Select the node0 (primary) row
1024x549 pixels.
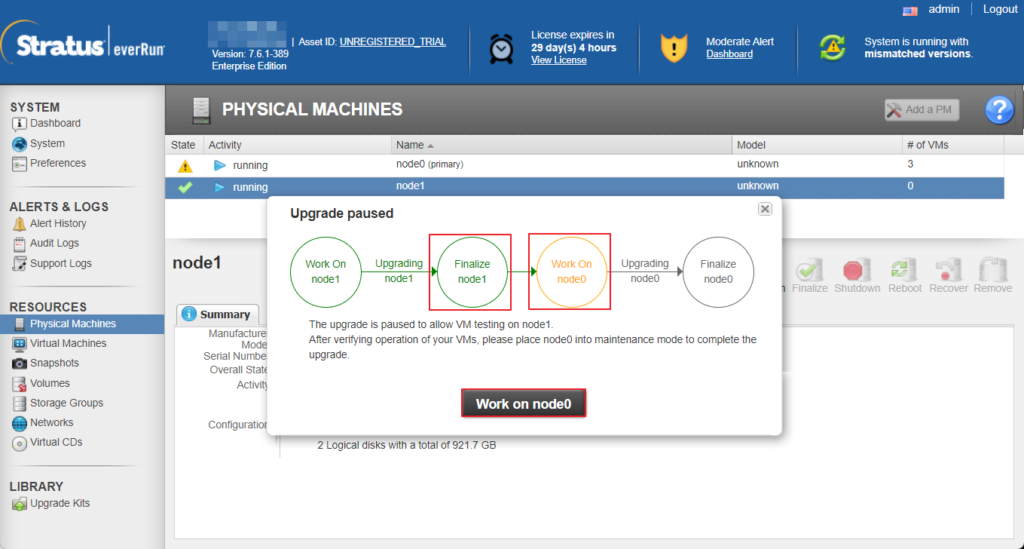(x=584, y=165)
